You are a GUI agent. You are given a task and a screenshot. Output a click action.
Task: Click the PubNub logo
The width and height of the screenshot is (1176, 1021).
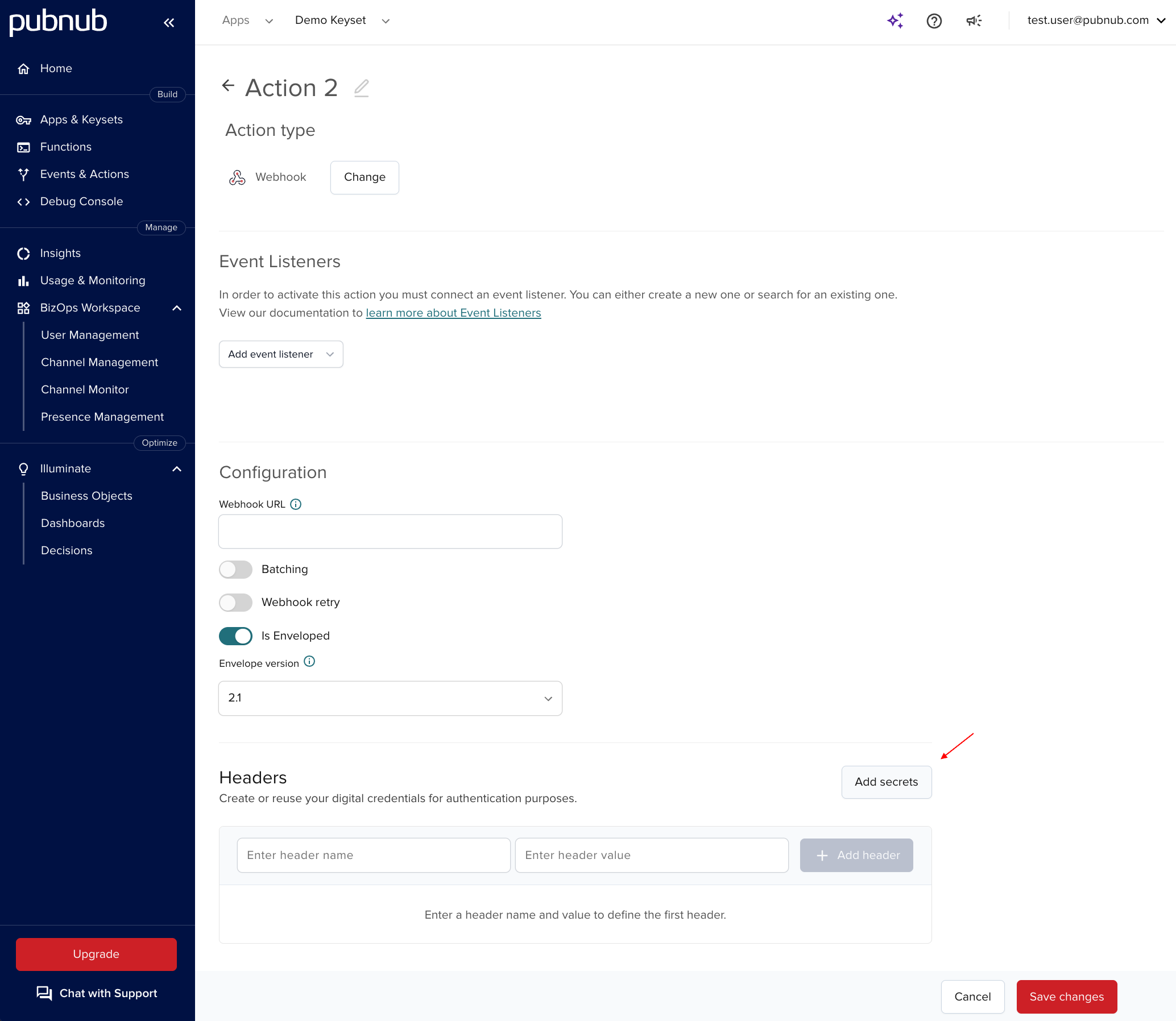(x=57, y=22)
